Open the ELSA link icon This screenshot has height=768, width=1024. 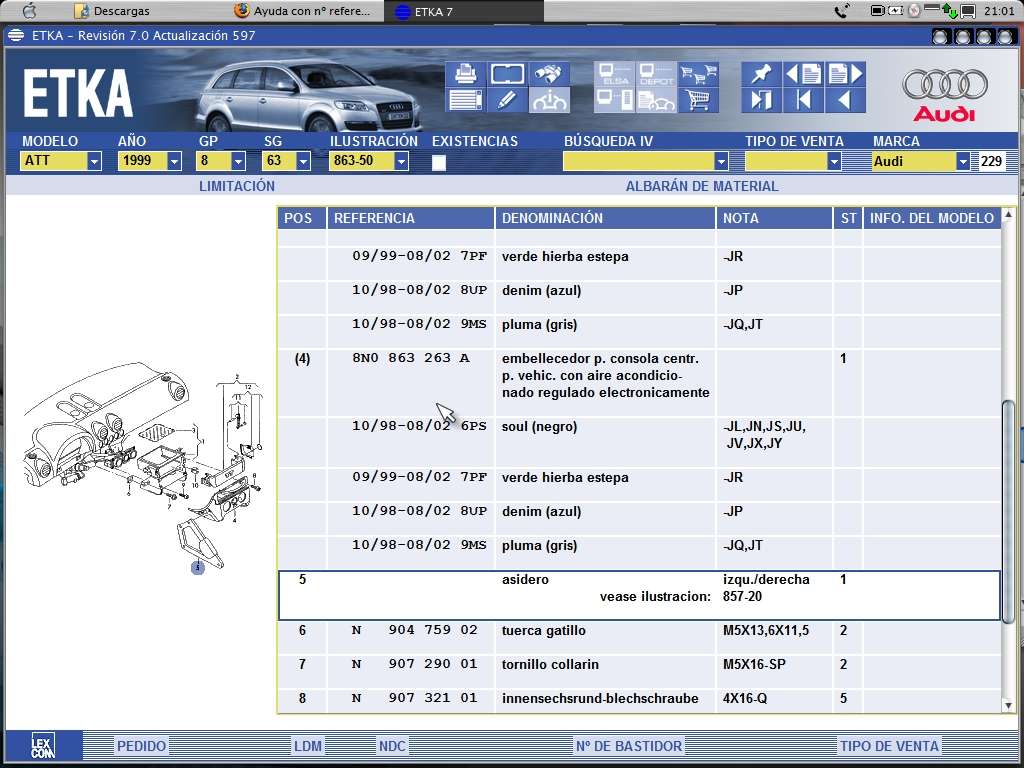pyautogui.click(x=614, y=74)
